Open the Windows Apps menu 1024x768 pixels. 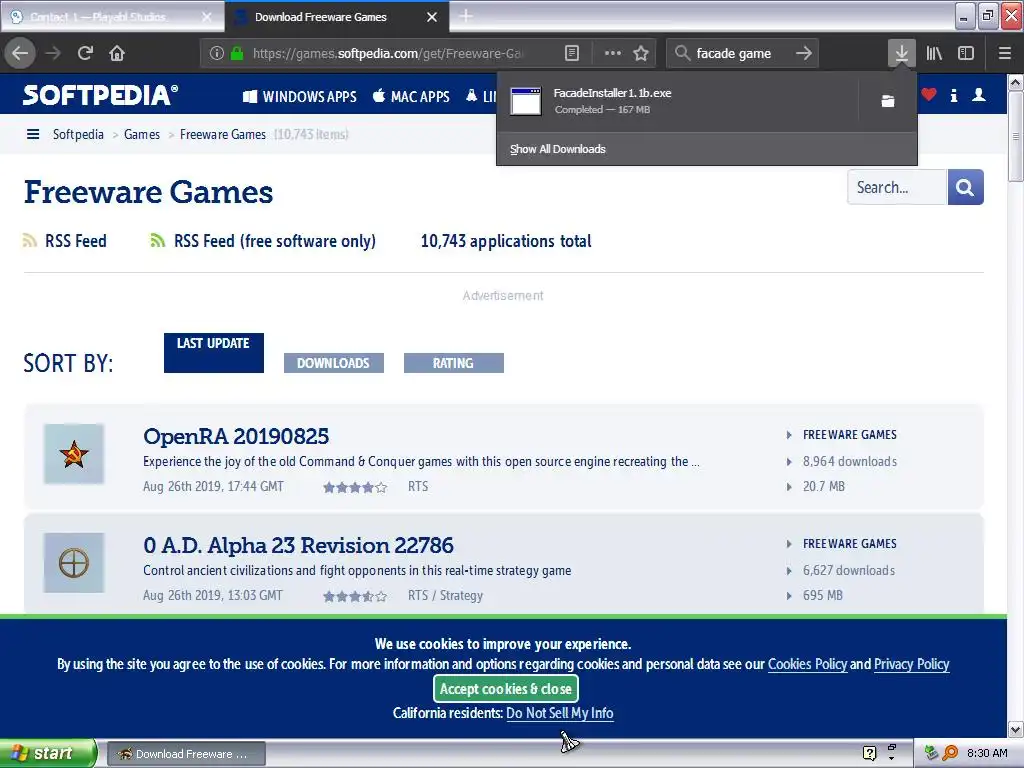tap(300, 97)
